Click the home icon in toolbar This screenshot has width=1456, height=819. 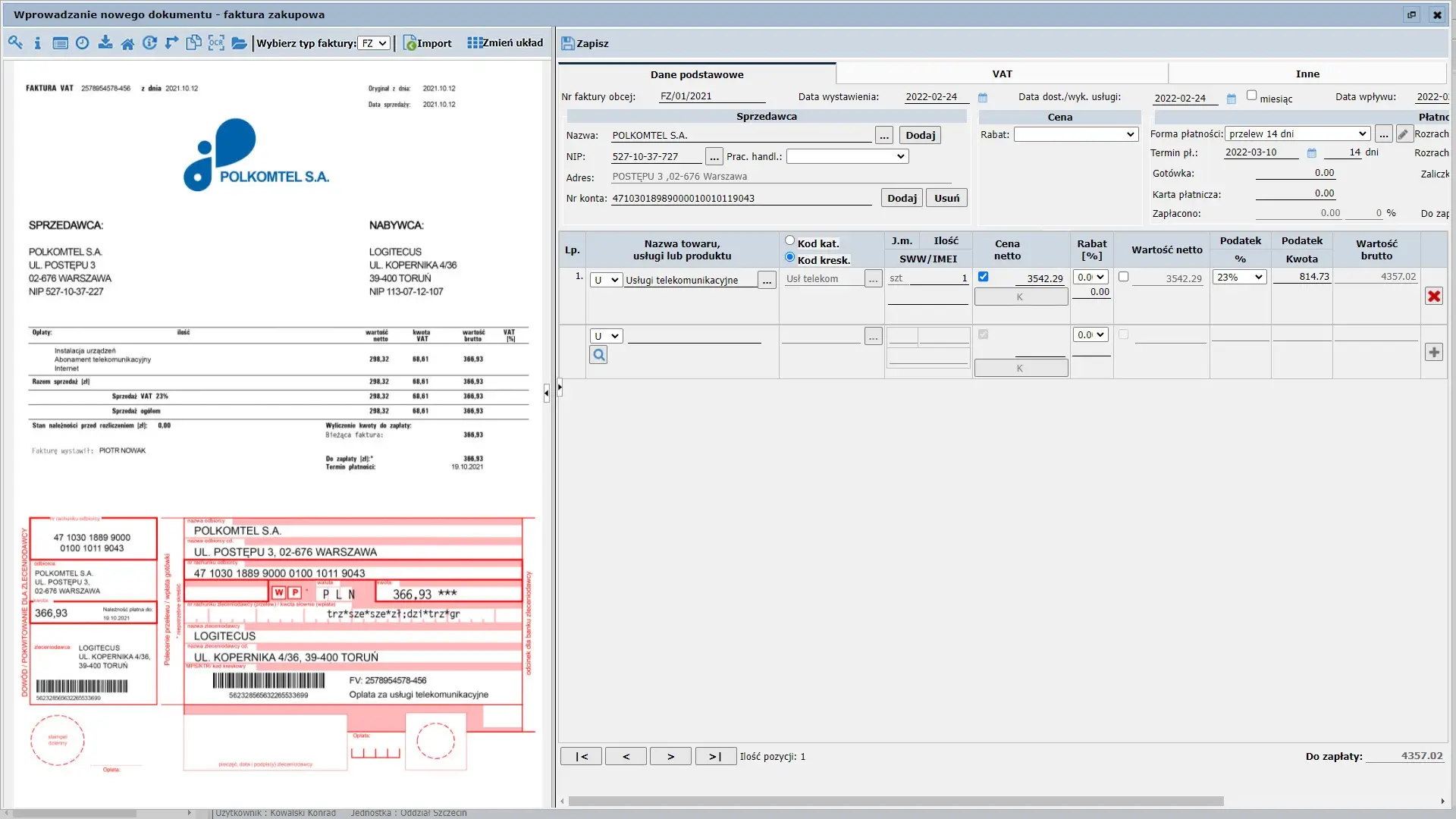click(x=127, y=43)
